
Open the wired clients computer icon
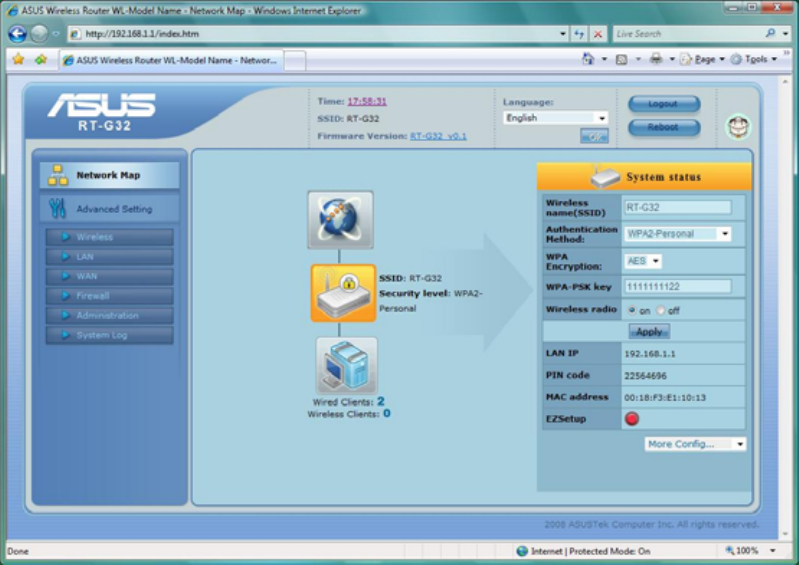pos(347,365)
